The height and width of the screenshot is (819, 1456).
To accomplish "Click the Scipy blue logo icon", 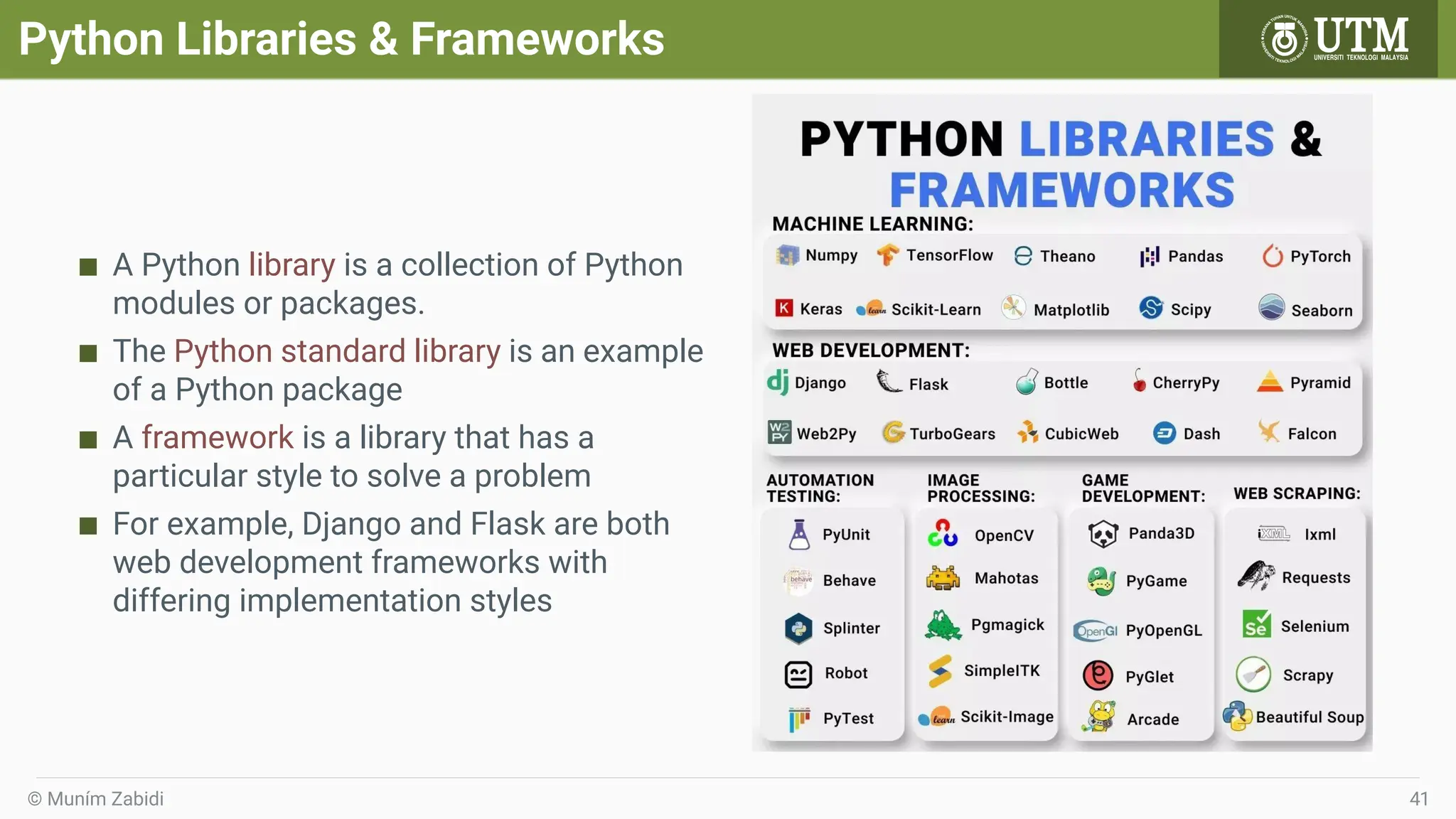I will (x=1150, y=308).
